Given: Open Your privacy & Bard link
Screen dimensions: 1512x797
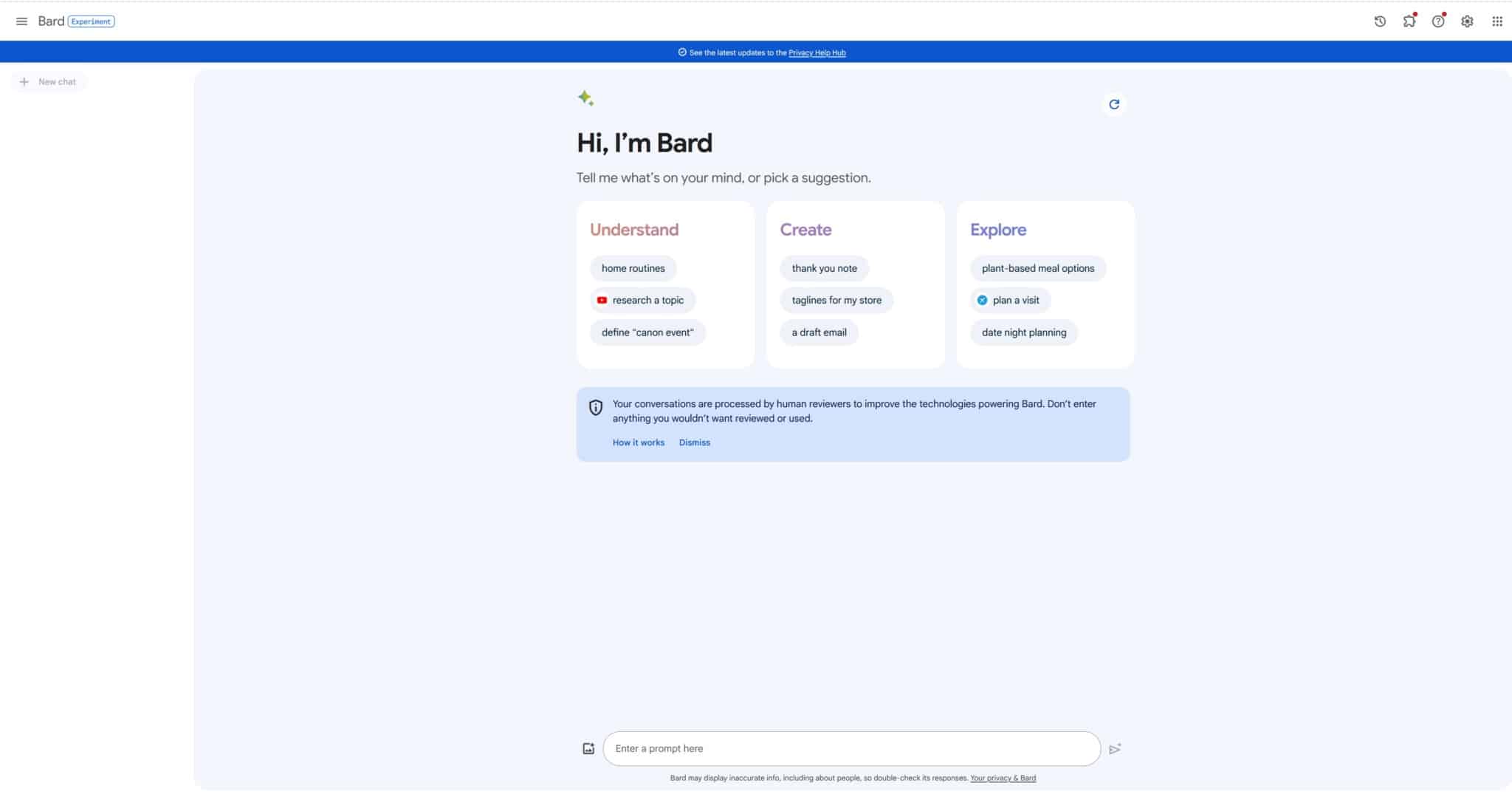Looking at the screenshot, I should (1003, 778).
